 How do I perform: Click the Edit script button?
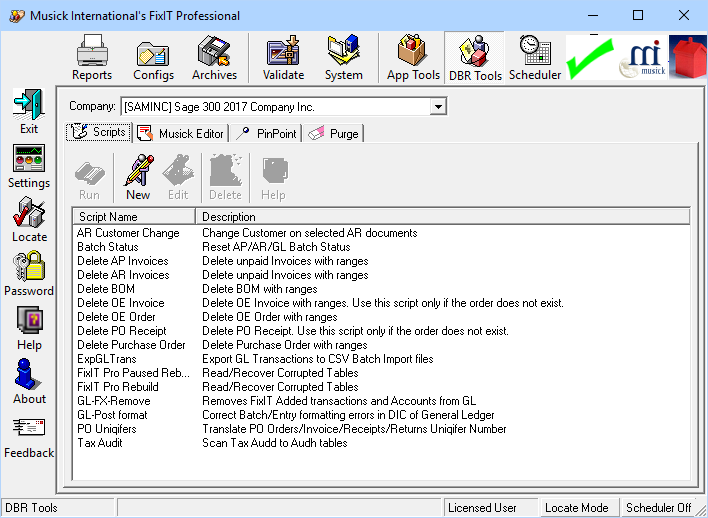178,177
